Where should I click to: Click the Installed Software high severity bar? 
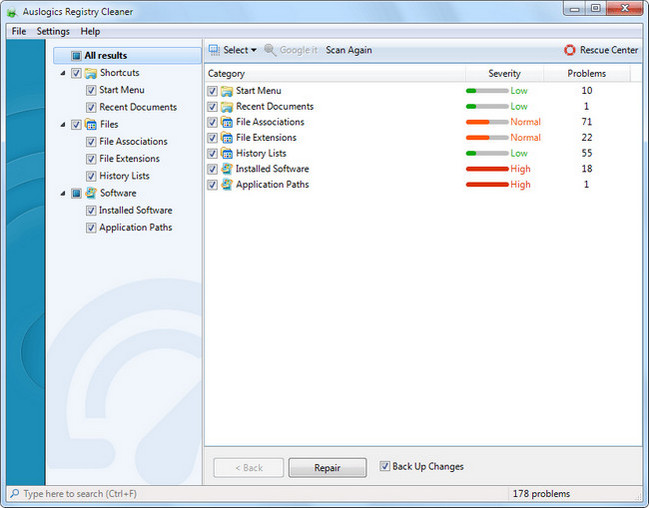click(487, 169)
